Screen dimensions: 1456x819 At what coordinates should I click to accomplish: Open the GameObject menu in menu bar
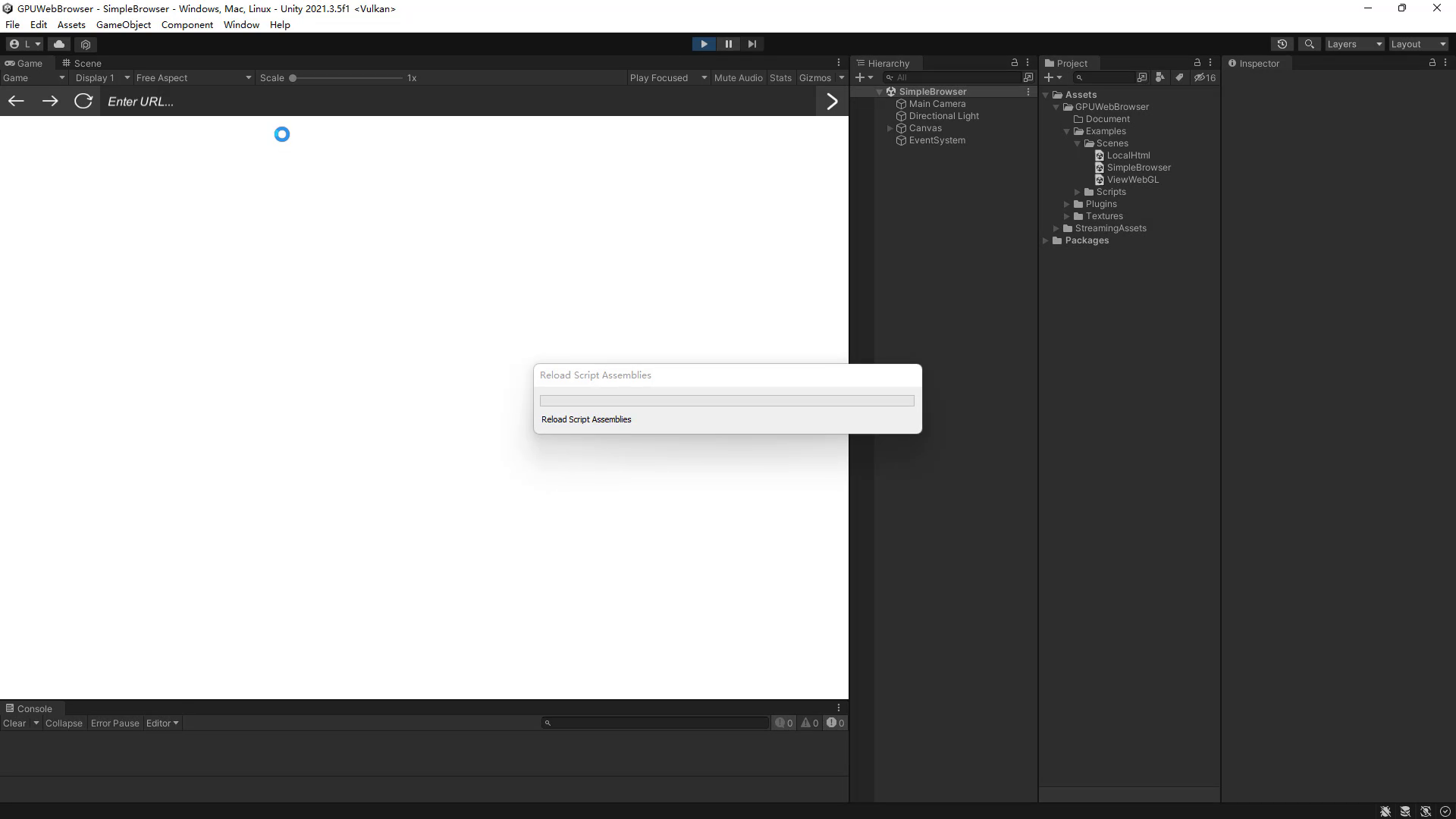124,24
